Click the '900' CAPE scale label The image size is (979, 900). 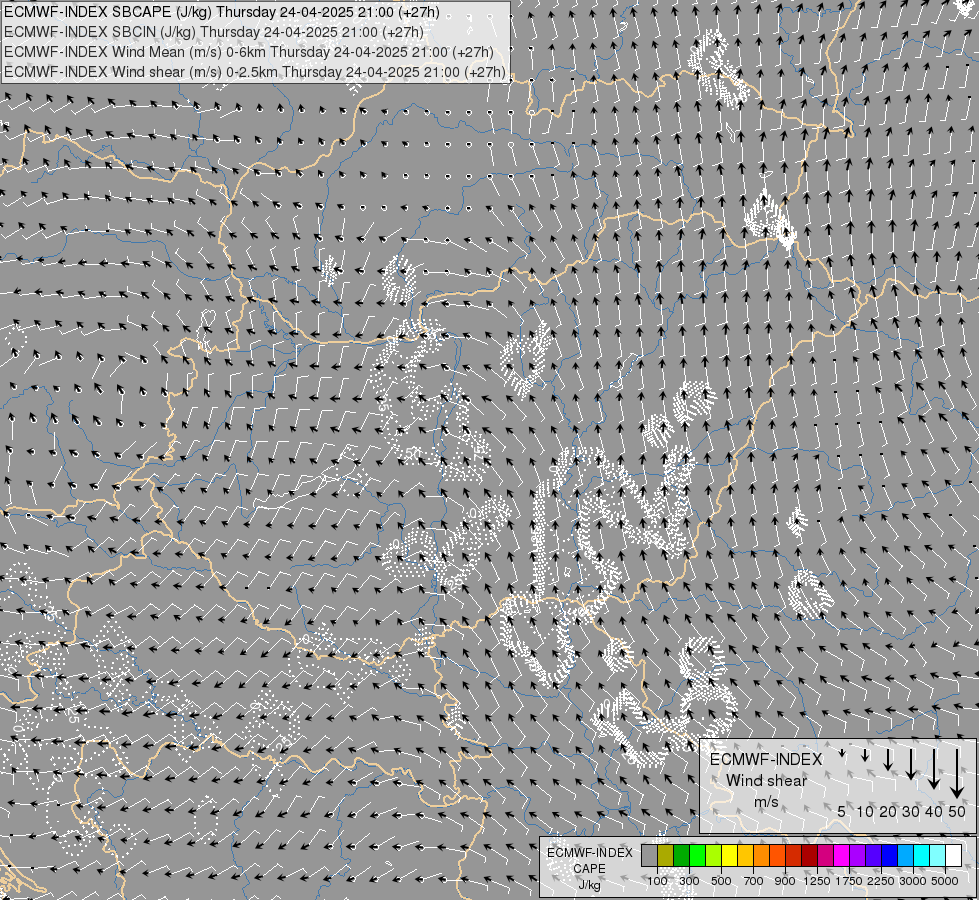point(785,881)
